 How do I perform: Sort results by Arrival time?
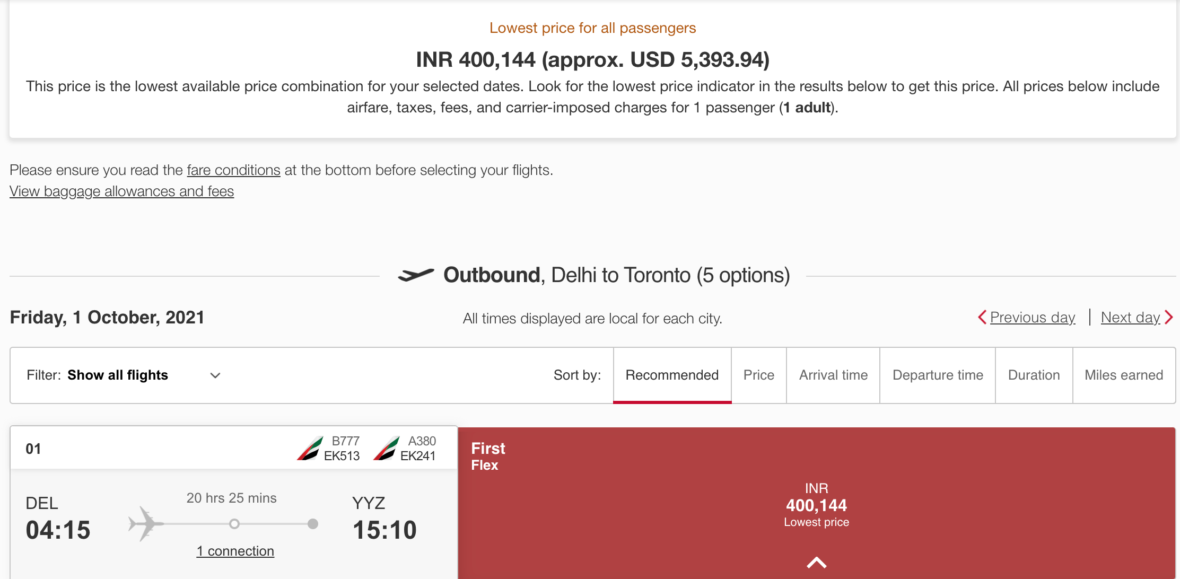tap(832, 375)
